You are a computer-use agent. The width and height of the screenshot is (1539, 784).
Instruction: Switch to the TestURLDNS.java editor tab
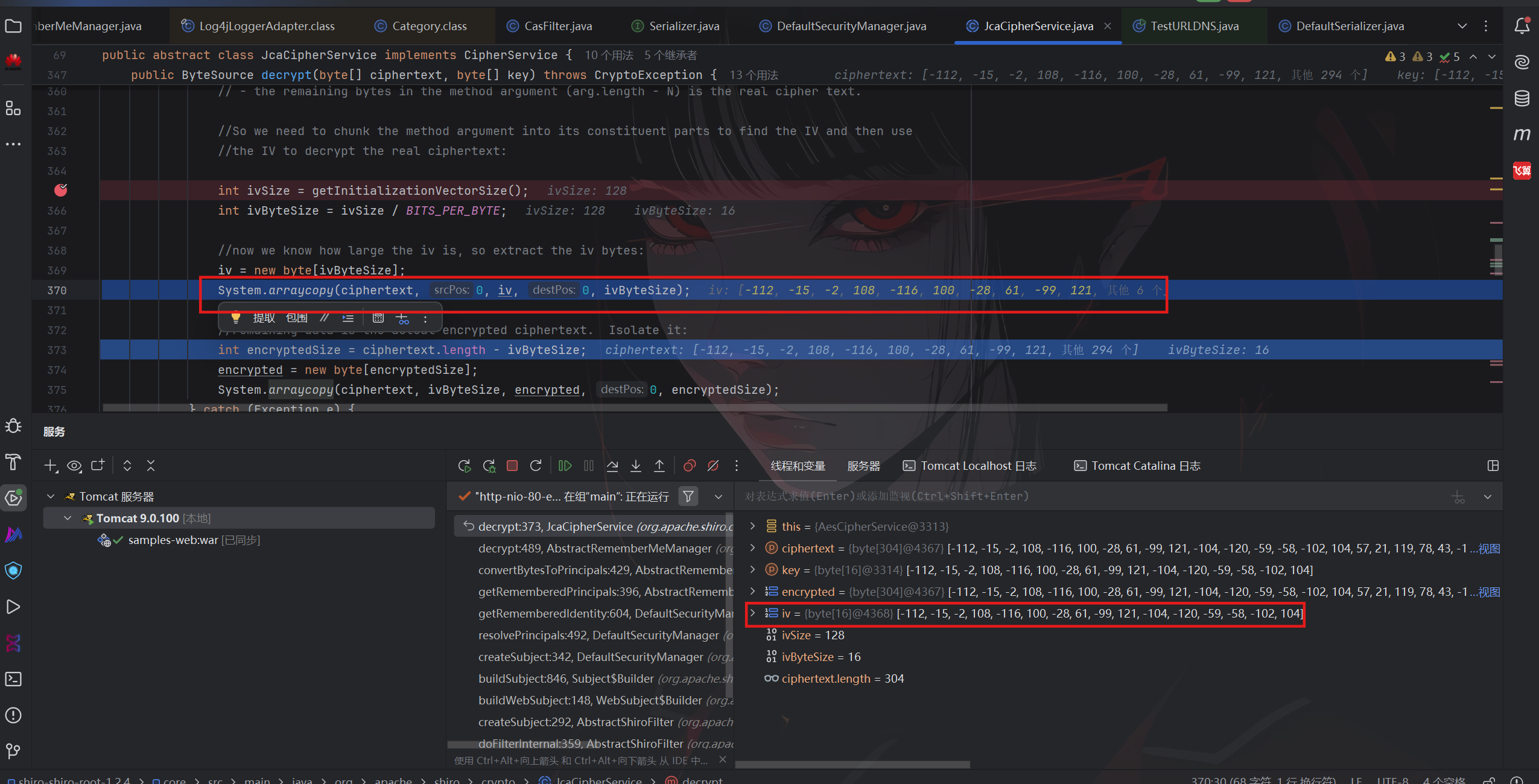coord(1194,26)
